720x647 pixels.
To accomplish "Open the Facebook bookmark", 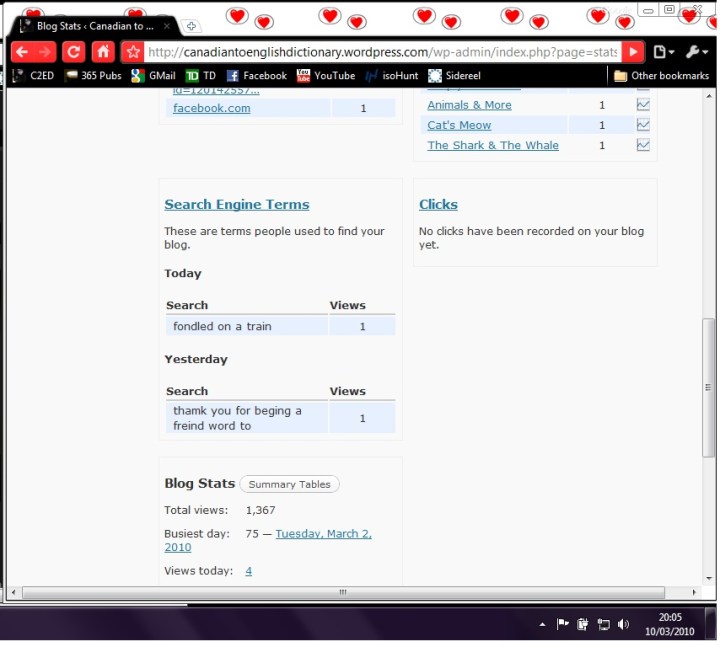I will coord(256,75).
